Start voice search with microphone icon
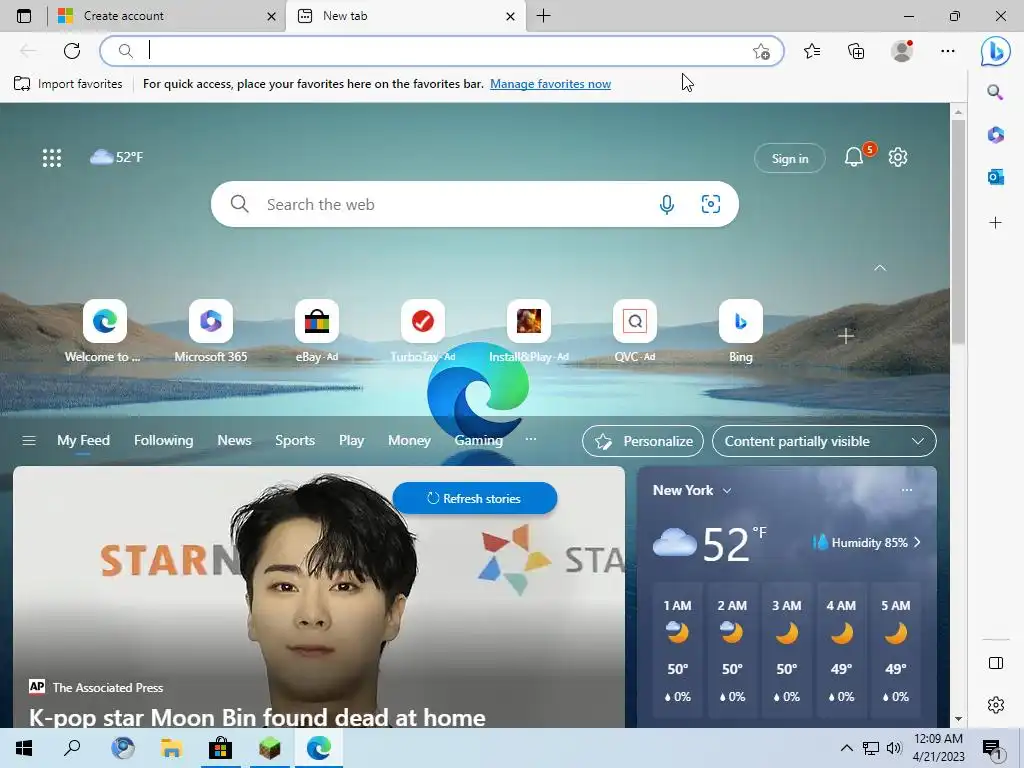The image size is (1024, 768). (x=666, y=204)
